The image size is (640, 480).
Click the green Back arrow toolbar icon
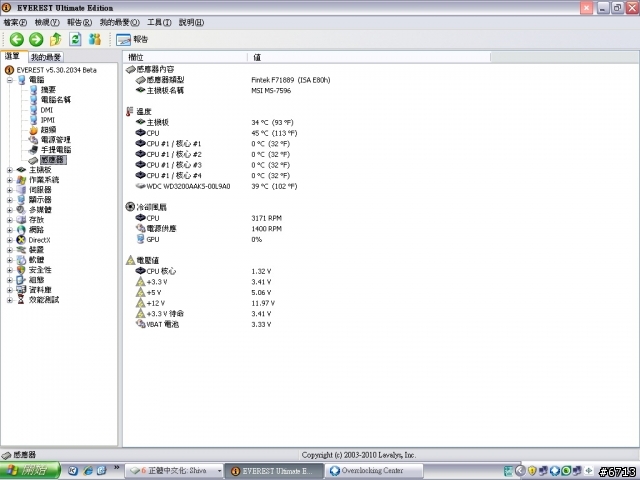(x=17, y=40)
